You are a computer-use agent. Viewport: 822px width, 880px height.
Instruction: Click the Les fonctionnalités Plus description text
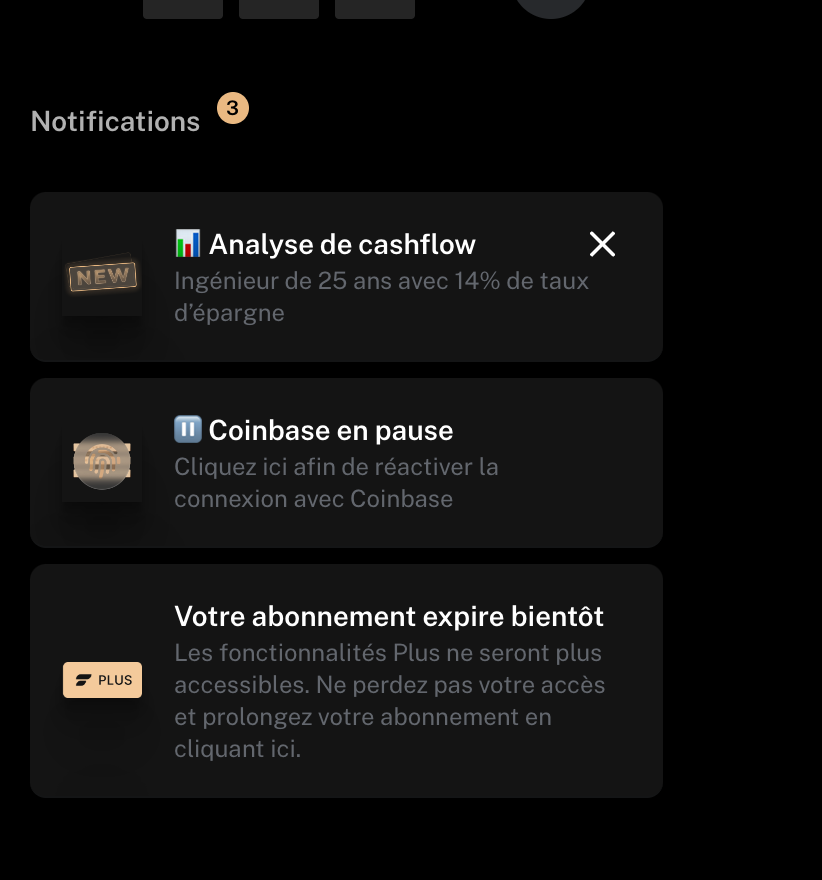(x=390, y=700)
